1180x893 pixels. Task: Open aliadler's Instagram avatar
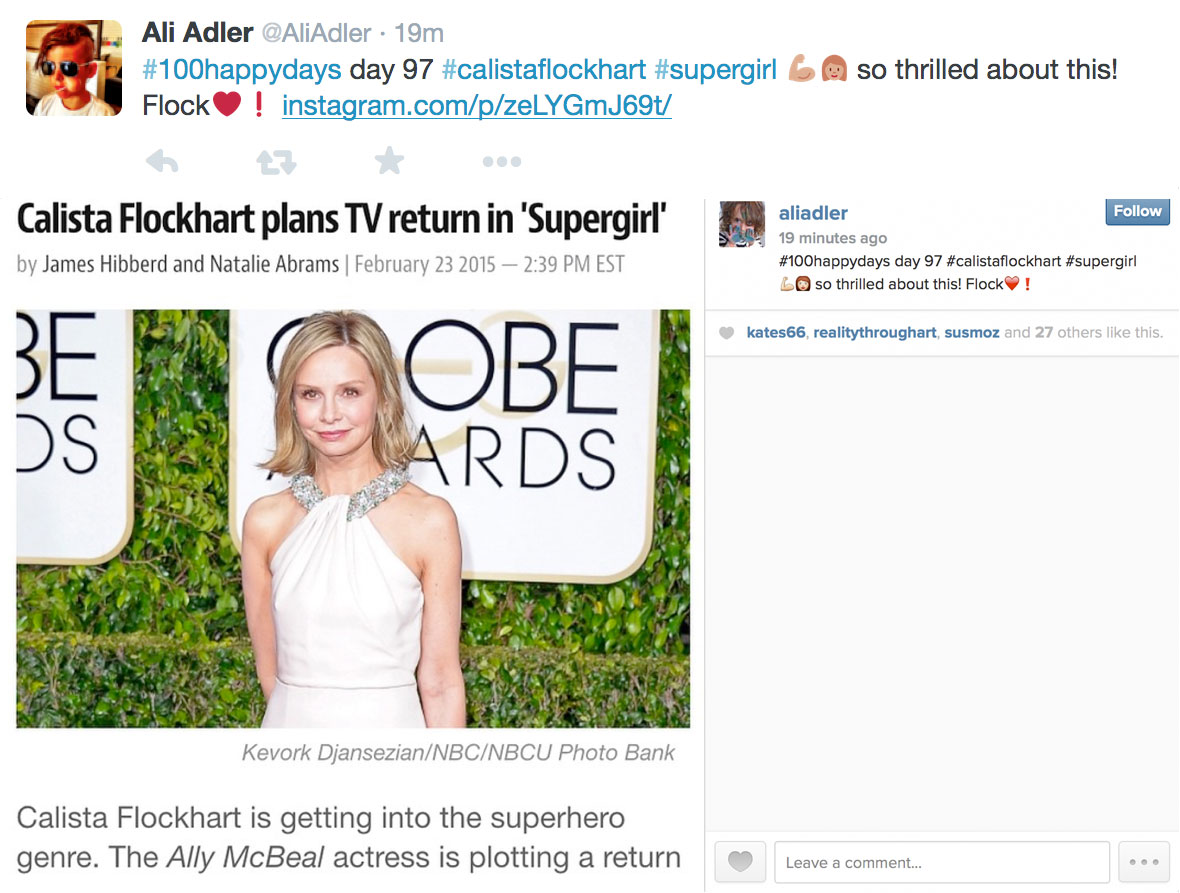(742, 224)
